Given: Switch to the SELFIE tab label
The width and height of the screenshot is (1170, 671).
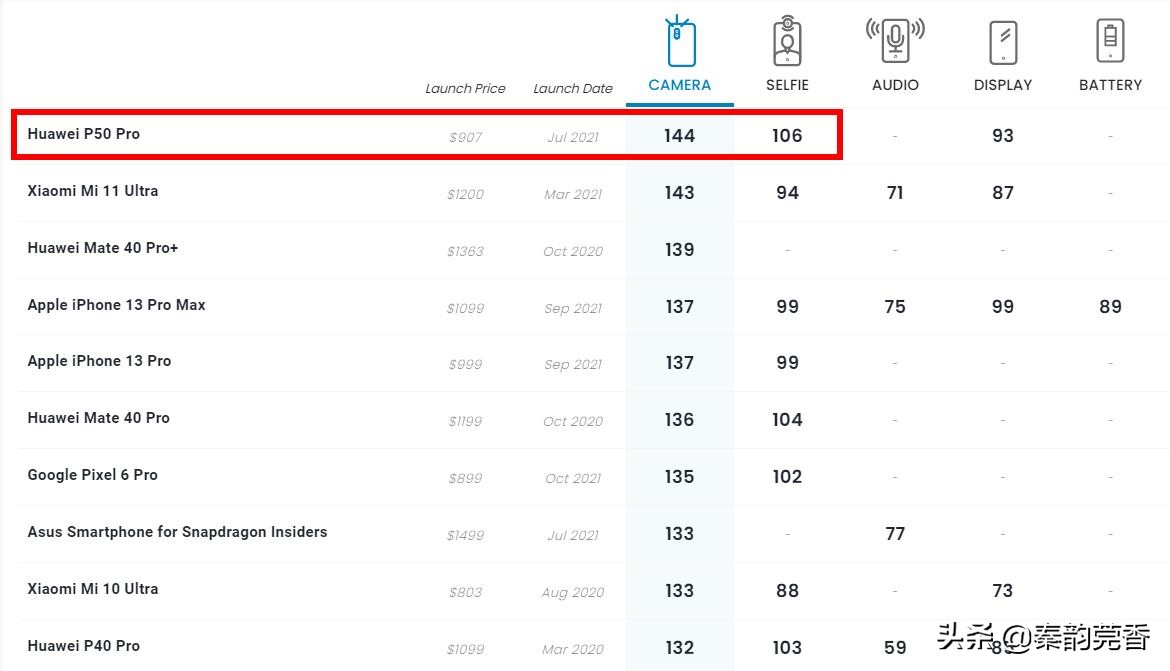Looking at the screenshot, I should tap(787, 85).
